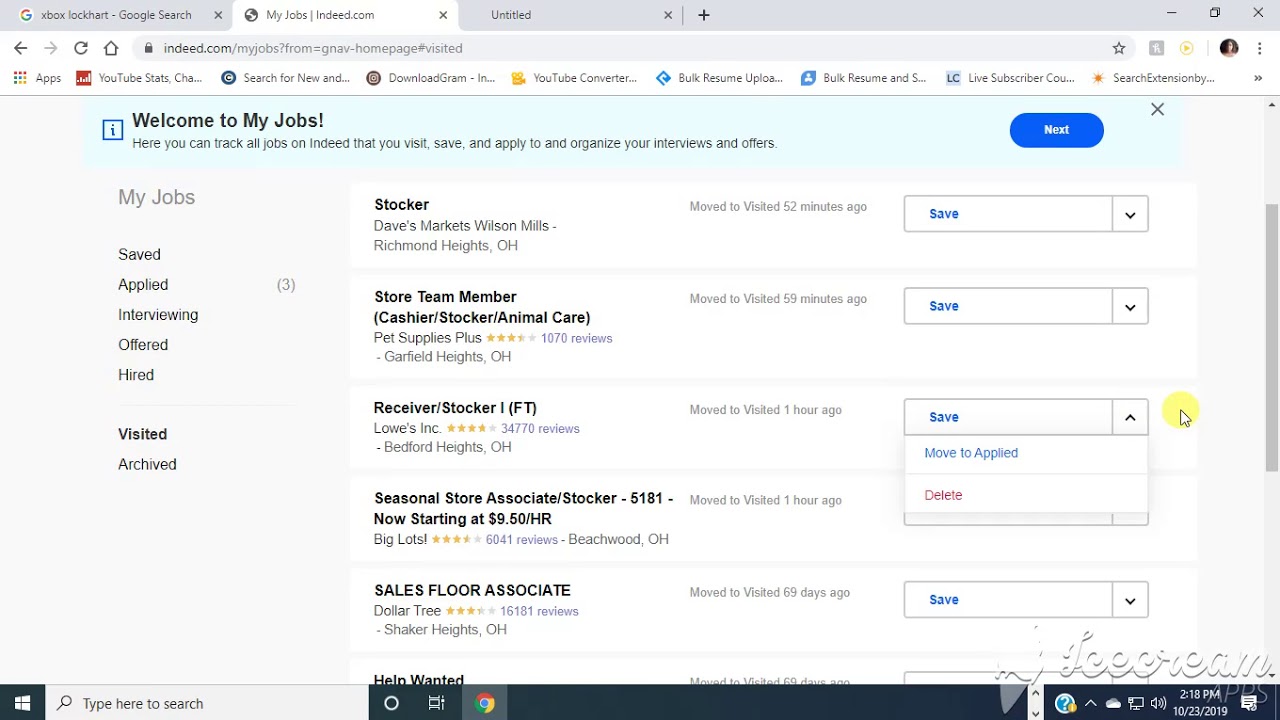This screenshot has height=720, width=1280.
Task: Collapse options for Lowe's Receiver/Stocker job
Action: click(1130, 417)
